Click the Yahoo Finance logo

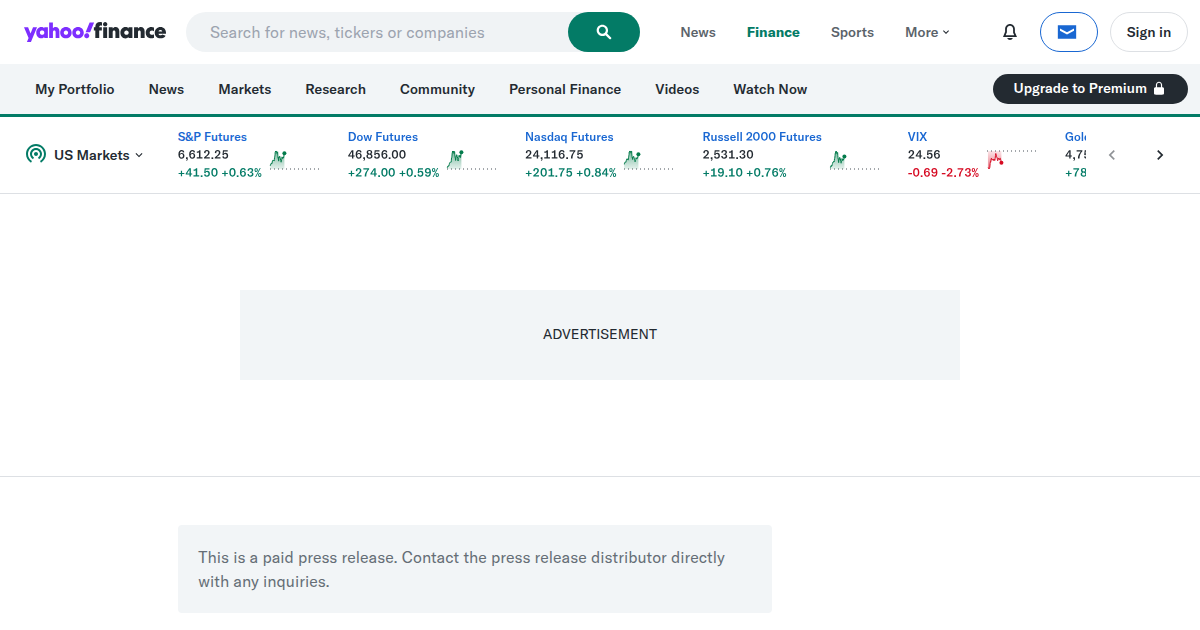(x=95, y=32)
